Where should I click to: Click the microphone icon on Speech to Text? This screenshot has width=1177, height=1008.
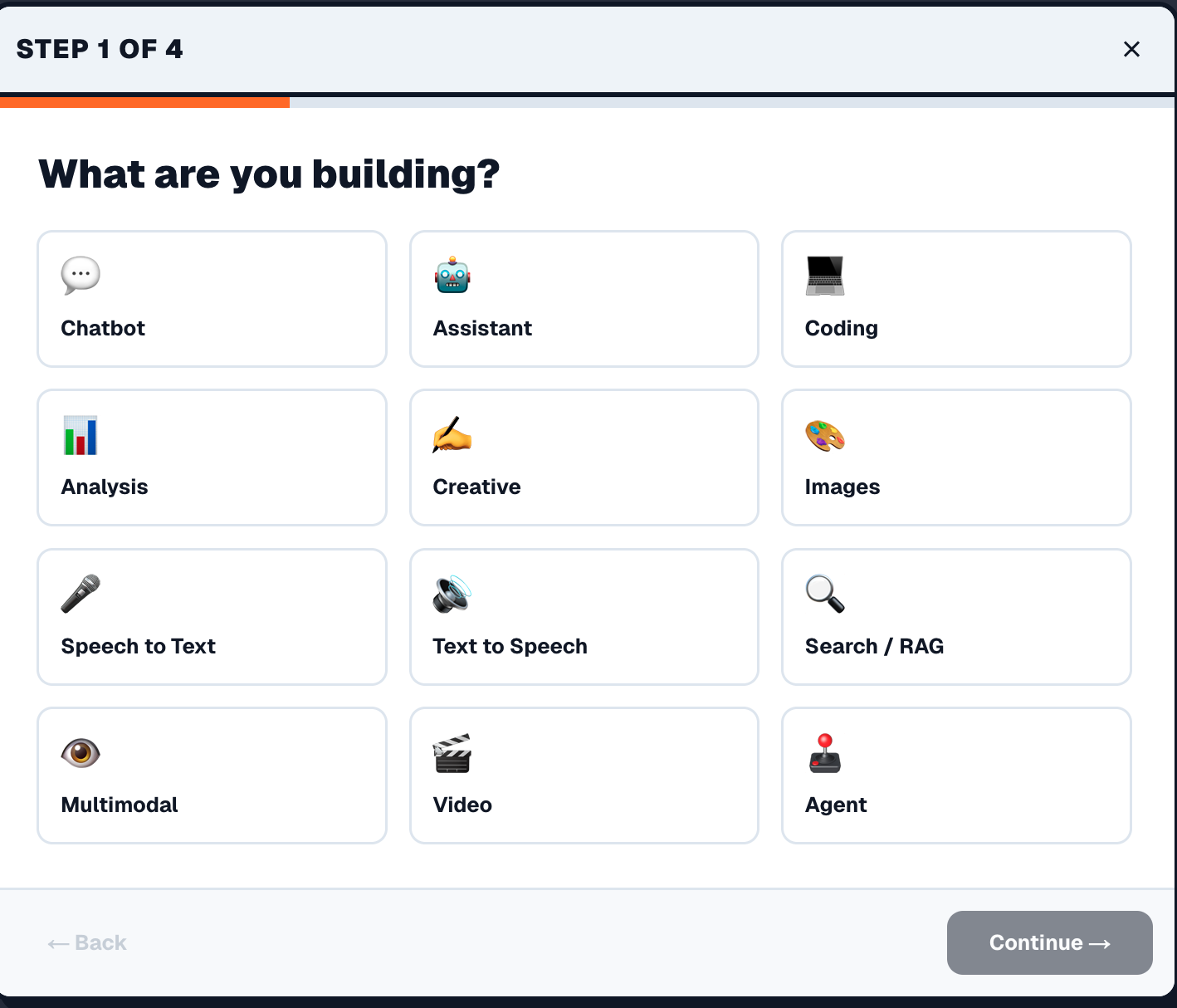click(80, 594)
